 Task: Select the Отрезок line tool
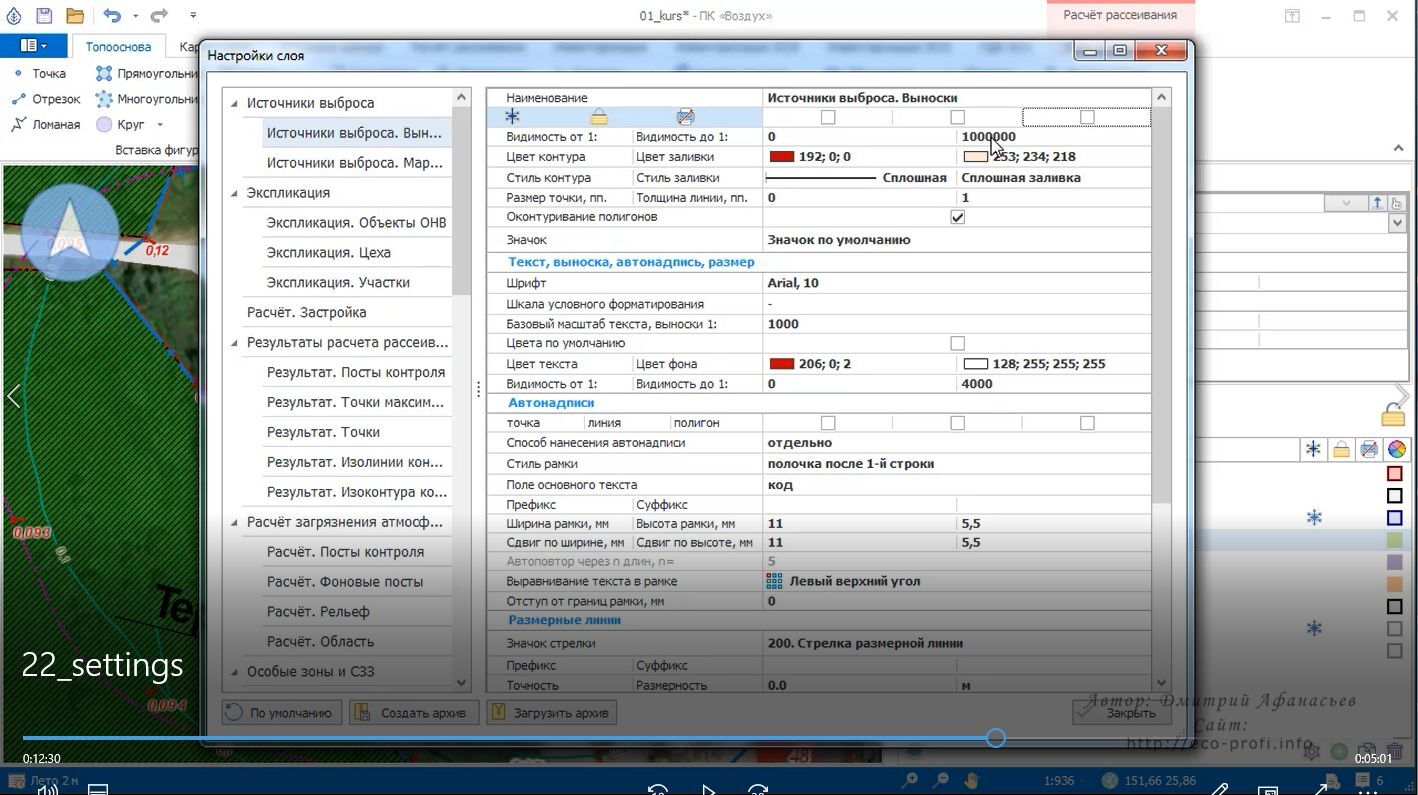point(45,99)
